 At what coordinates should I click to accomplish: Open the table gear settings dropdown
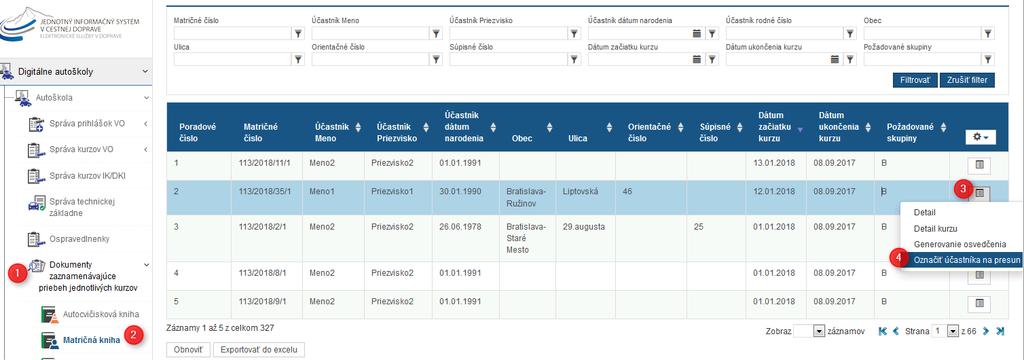980,137
